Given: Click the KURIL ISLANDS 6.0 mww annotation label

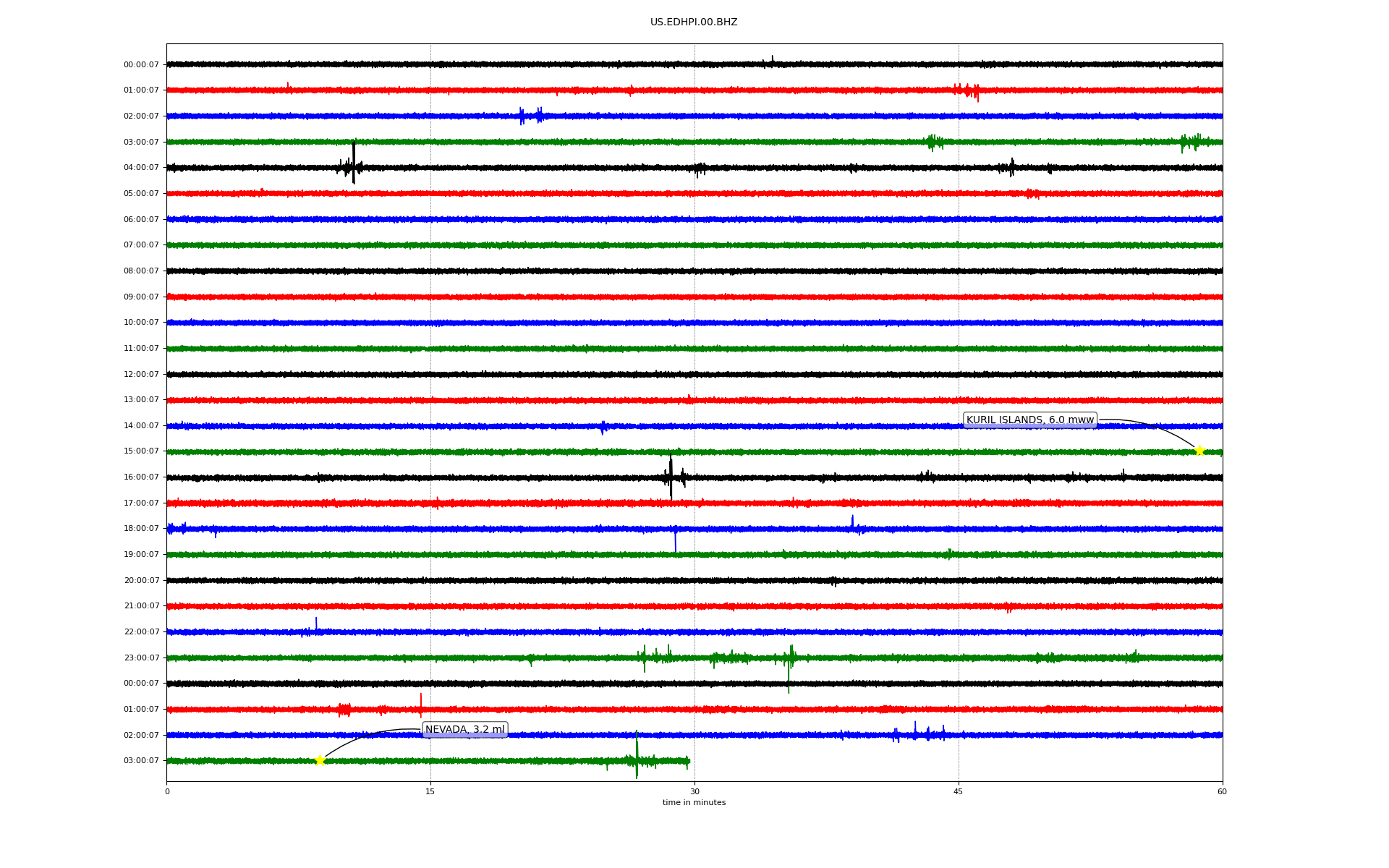Looking at the screenshot, I should click(1029, 420).
